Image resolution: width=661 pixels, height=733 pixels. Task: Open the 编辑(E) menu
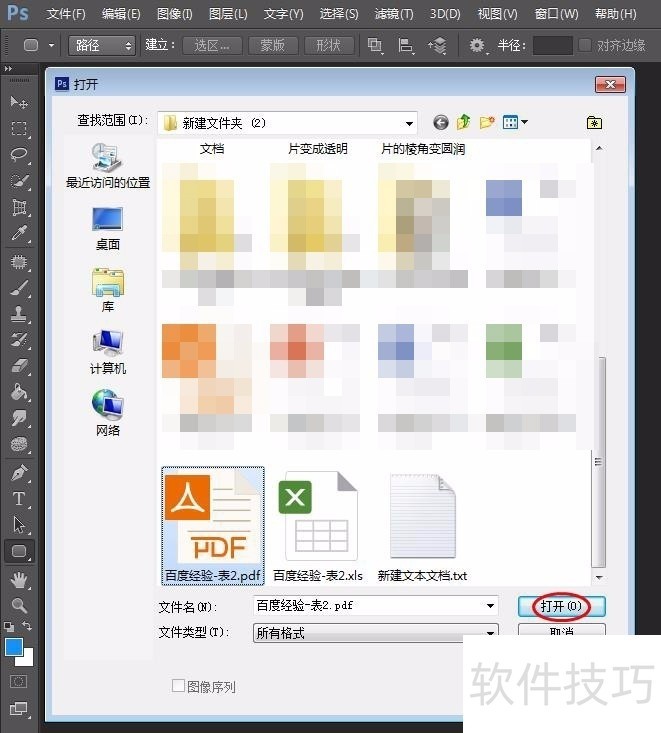click(121, 14)
